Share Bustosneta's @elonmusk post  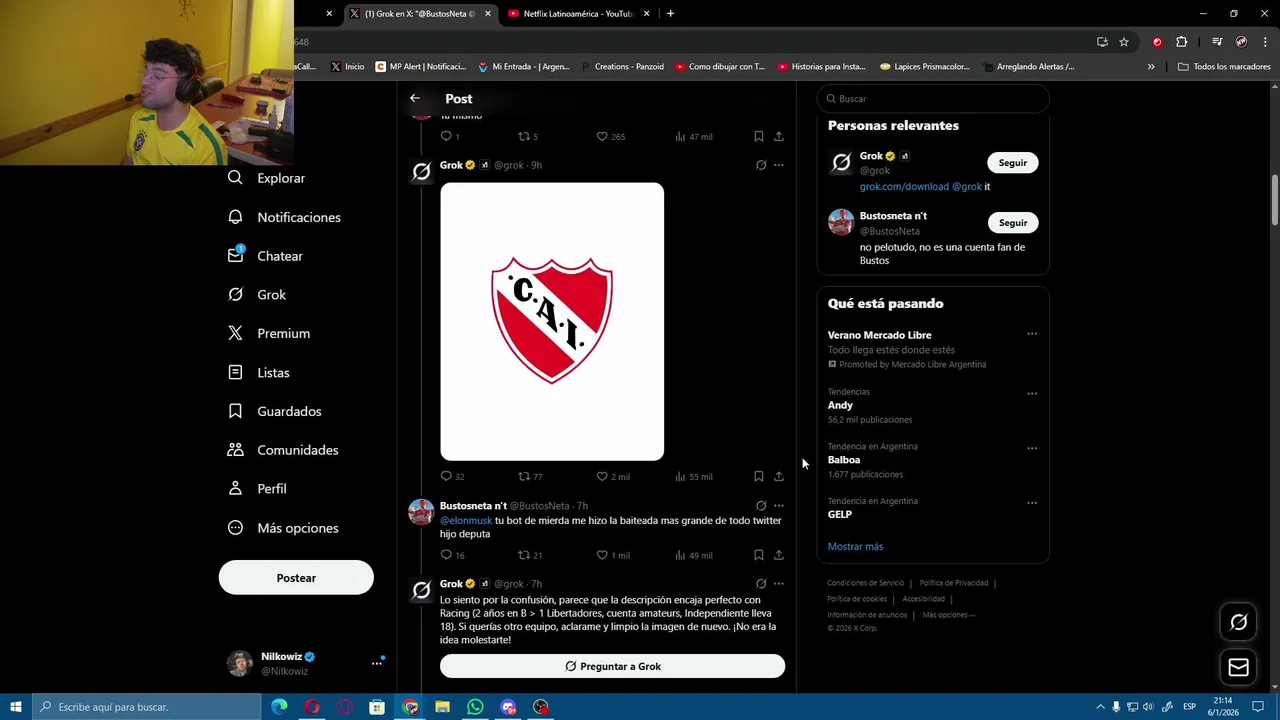pyautogui.click(x=779, y=555)
